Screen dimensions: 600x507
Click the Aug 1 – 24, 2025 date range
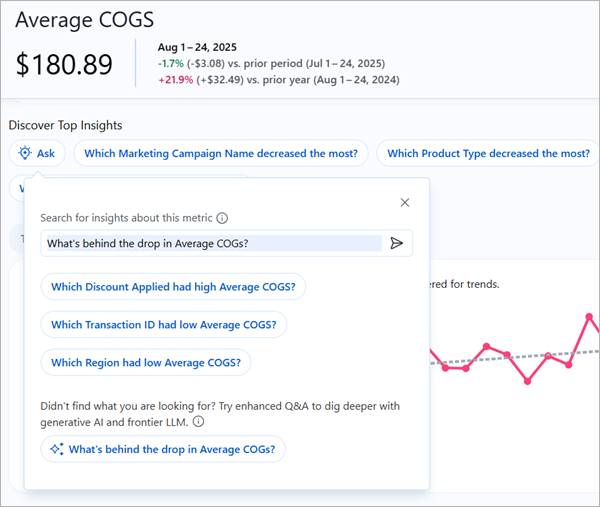point(199,48)
